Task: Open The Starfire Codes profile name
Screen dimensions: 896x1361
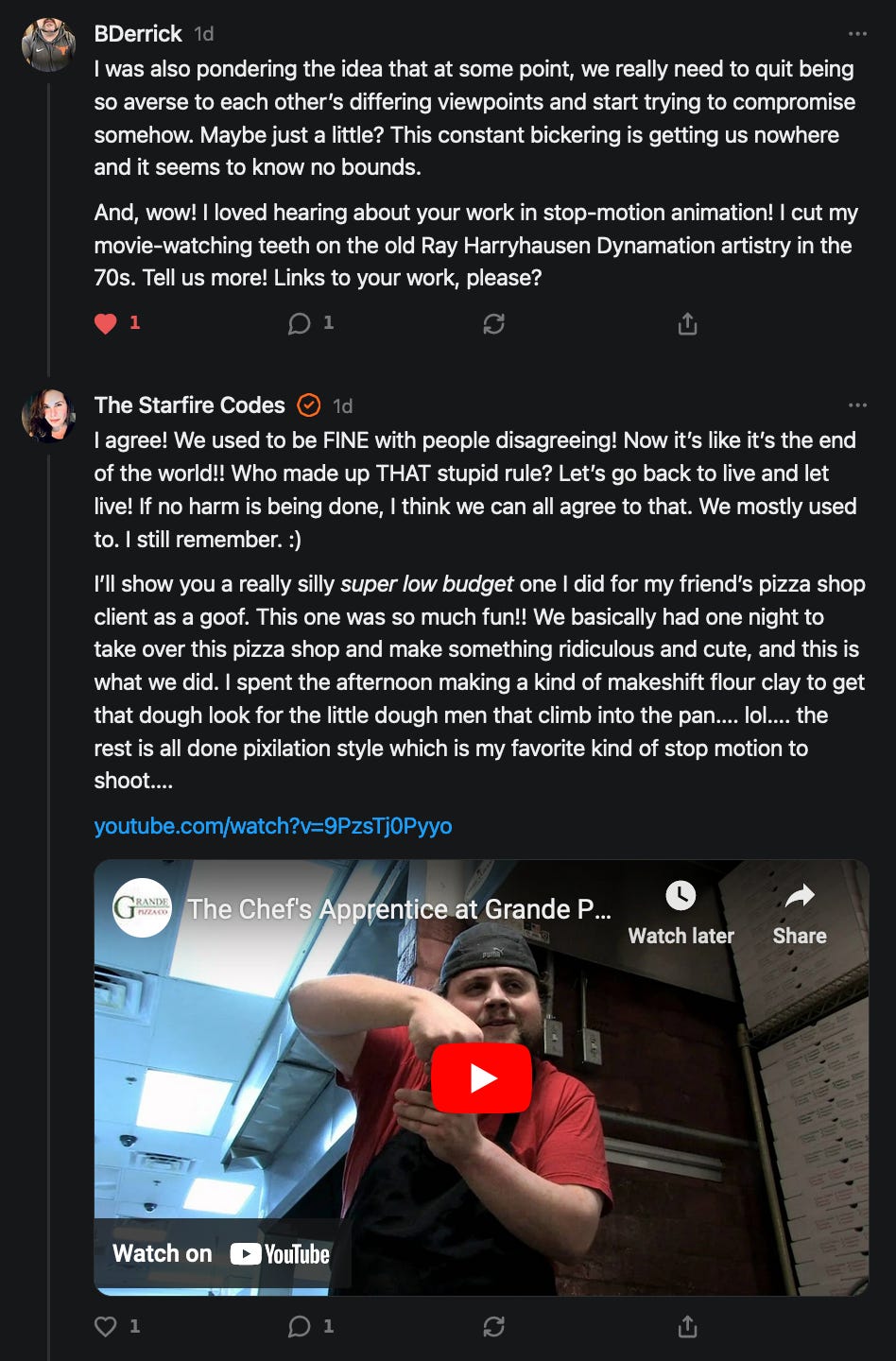Action: coord(189,405)
